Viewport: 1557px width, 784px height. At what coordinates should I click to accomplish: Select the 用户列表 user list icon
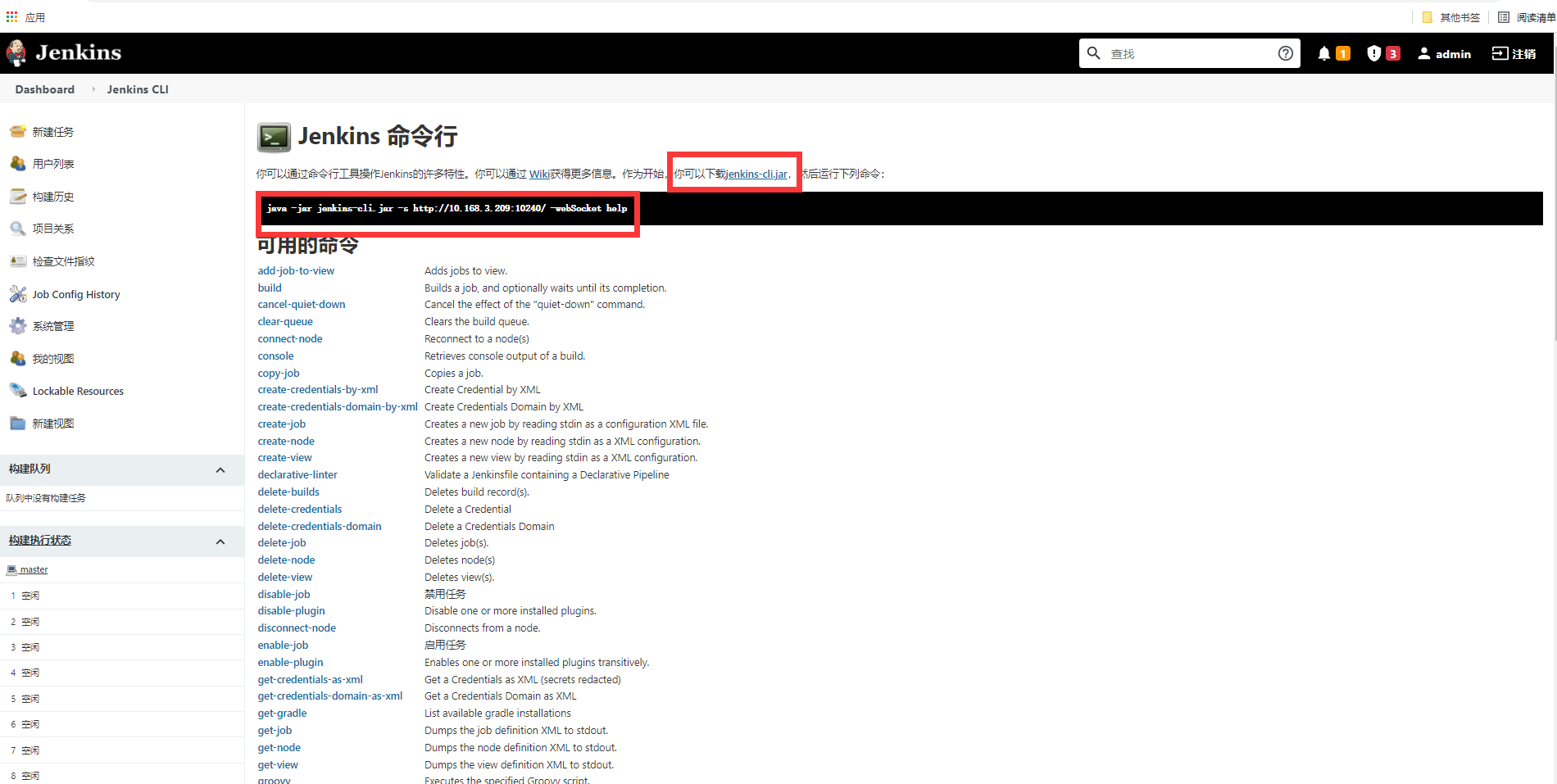(18, 163)
